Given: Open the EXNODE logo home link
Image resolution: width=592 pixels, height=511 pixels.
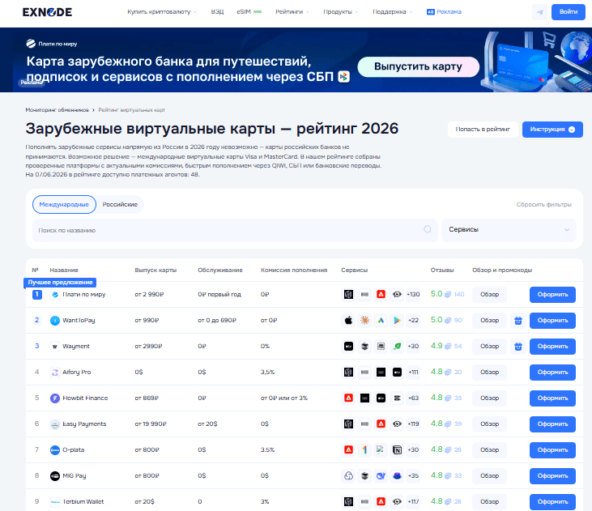Looking at the screenshot, I should [47, 12].
